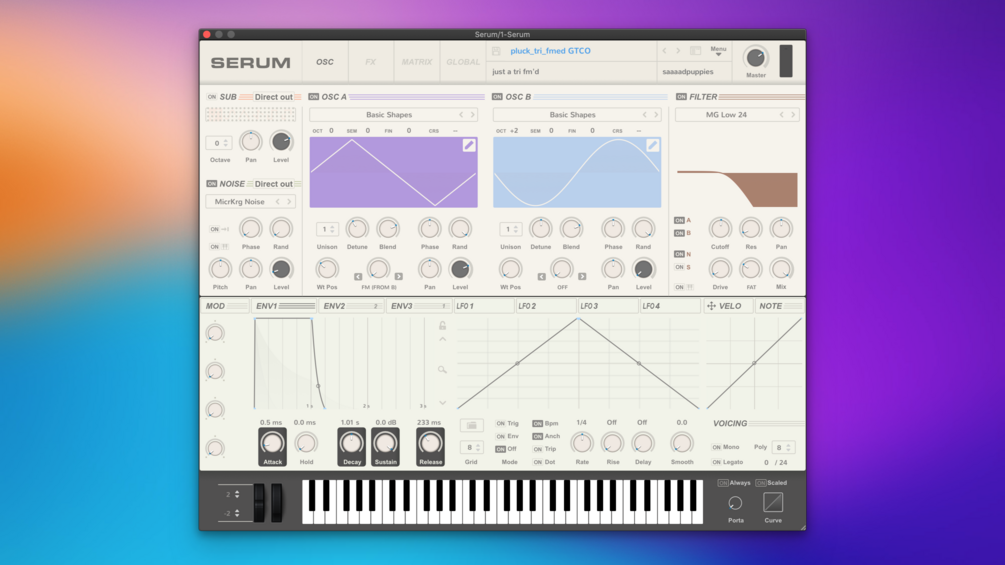The height and width of the screenshot is (565, 1005).
Task: Toggle the envelope lock icon
Action: click(442, 325)
